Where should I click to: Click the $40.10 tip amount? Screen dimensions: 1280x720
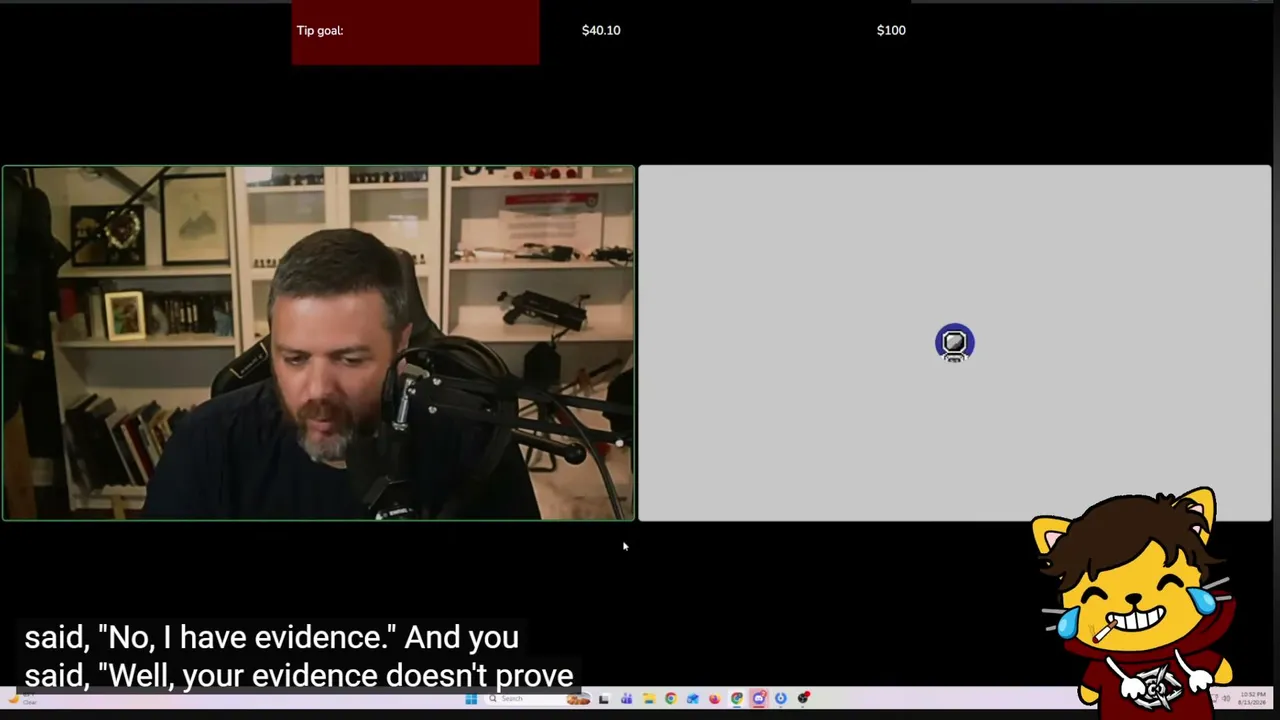coord(601,30)
